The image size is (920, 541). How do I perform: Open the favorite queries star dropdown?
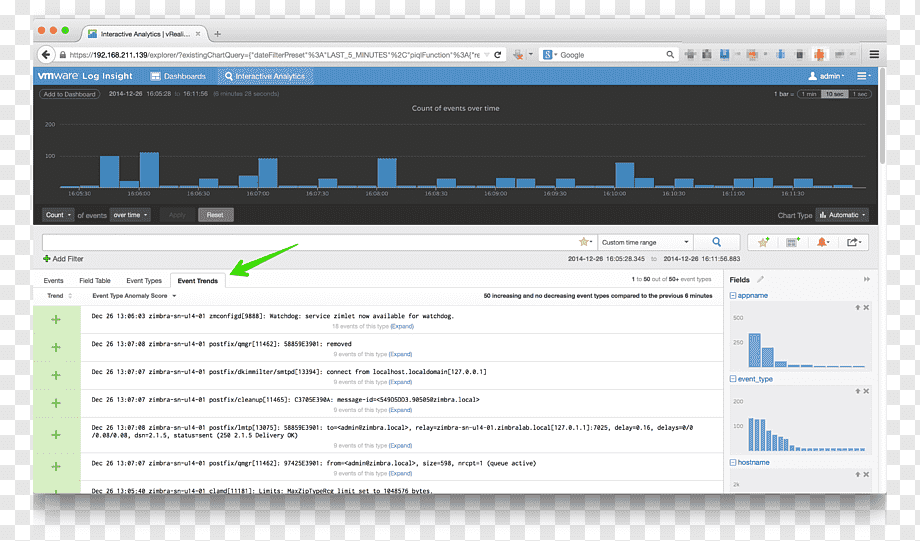click(586, 242)
